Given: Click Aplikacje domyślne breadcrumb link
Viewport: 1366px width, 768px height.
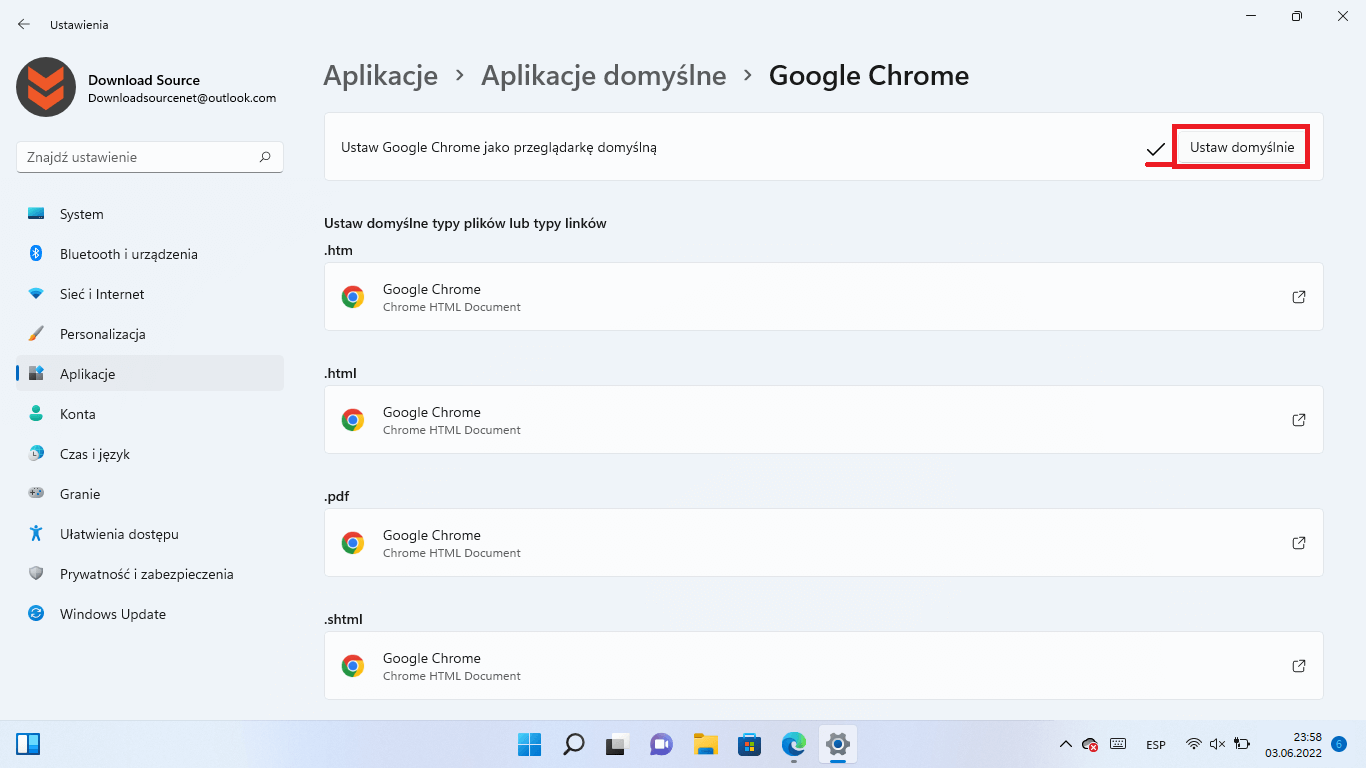Looking at the screenshot, I should 604,75.
